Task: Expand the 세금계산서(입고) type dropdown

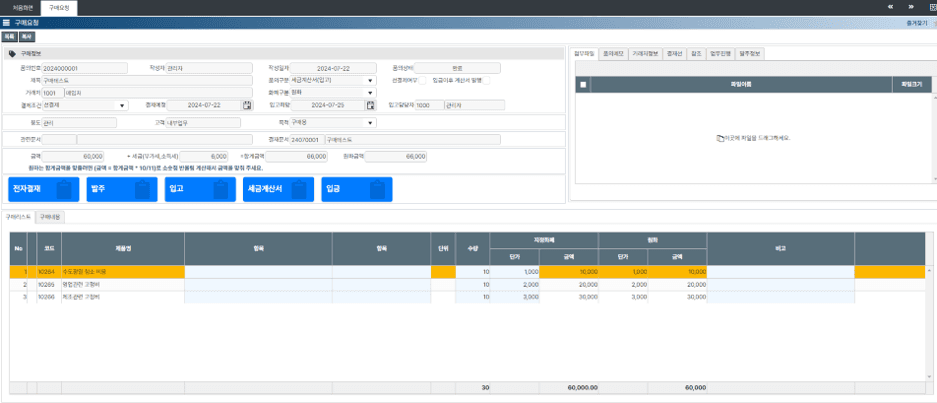Action: click(370, 80)
